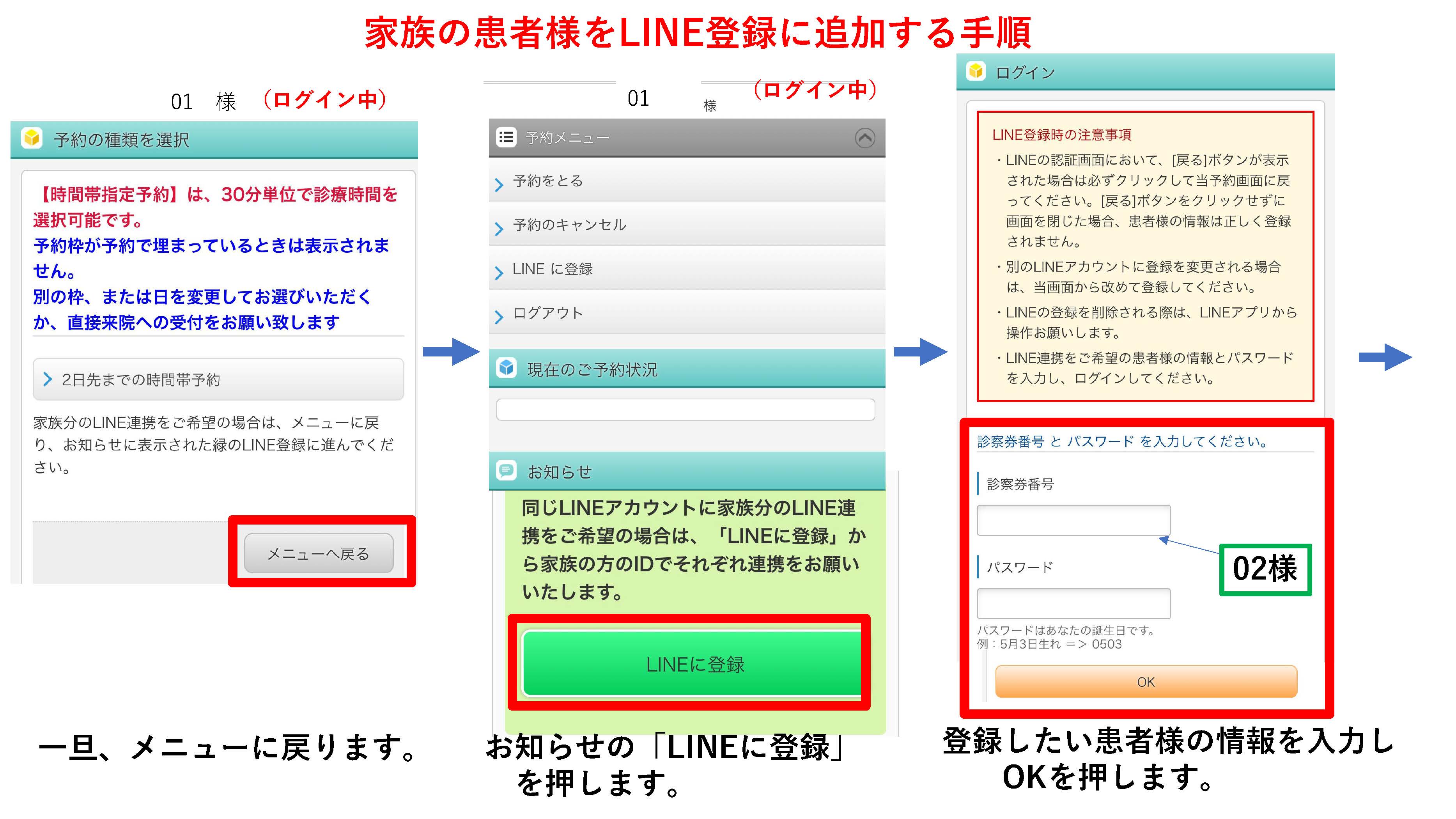Viewport: 1456px width, 819px height.
Task: Click the メニューへ戻る button
Action: click(319, 553)
